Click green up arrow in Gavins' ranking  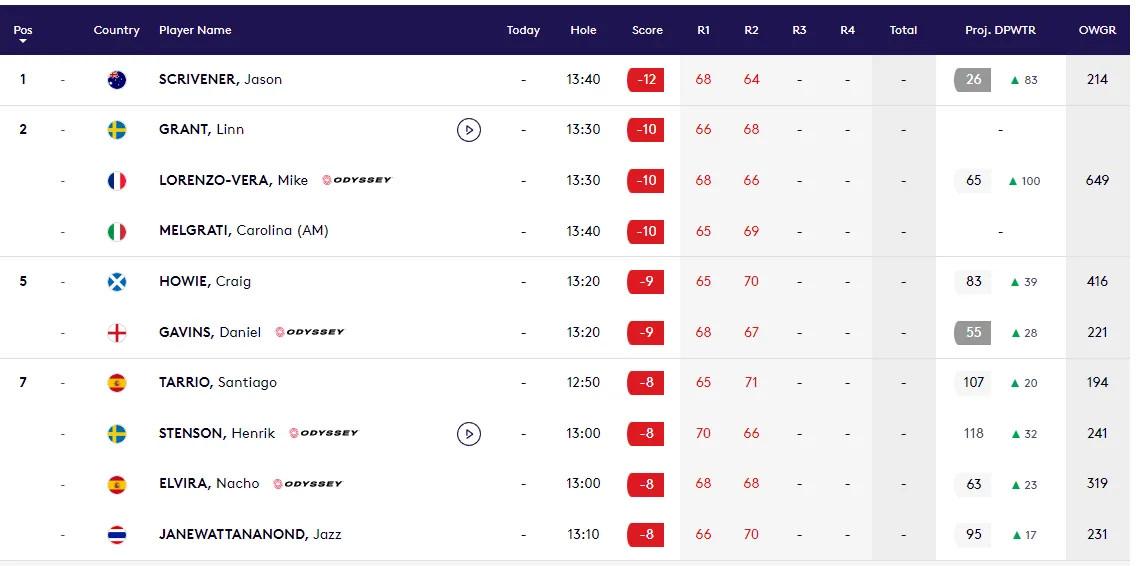tap(1015, 333)
